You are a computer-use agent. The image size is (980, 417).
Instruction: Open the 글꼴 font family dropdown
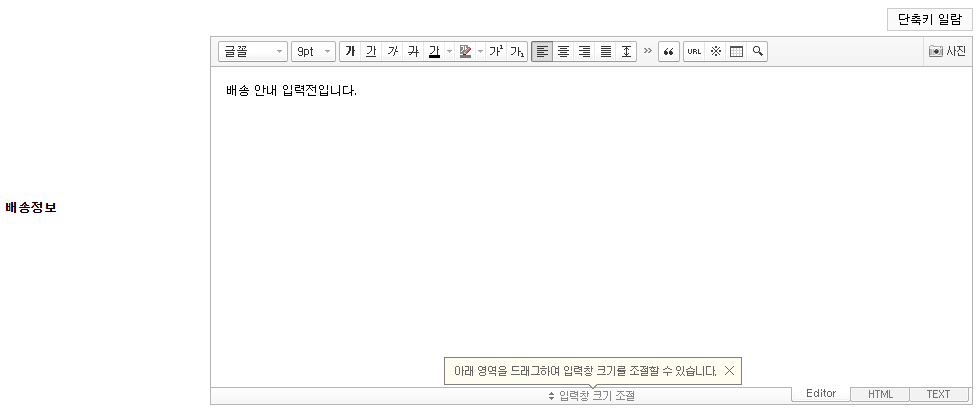253,51
